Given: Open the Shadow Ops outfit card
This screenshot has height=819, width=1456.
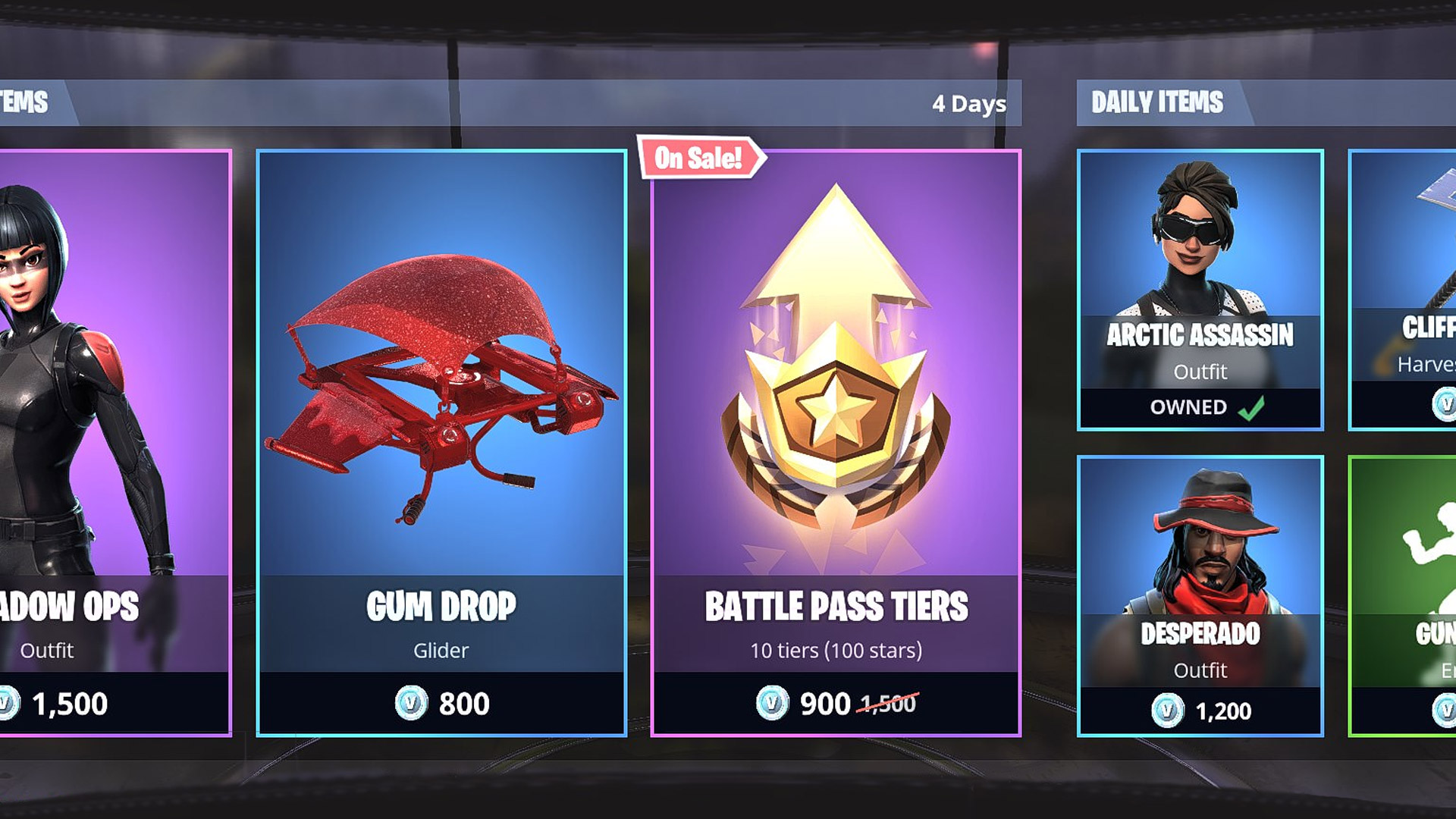Looking at the screenshot, I should [114, 443].
